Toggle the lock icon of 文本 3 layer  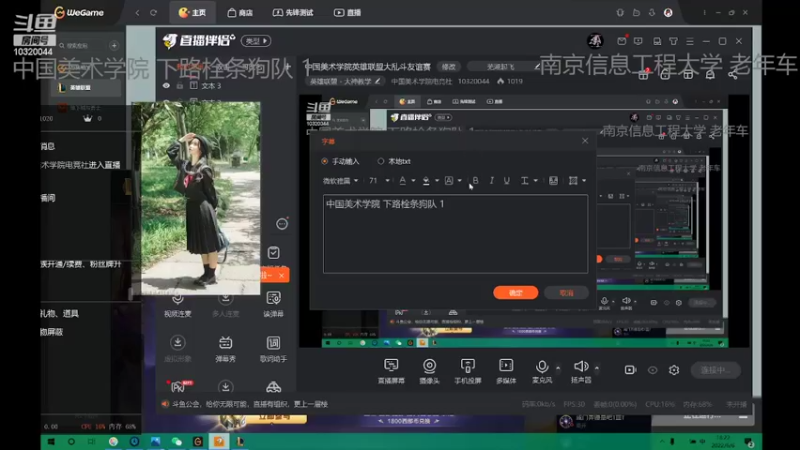pos(180,86)
